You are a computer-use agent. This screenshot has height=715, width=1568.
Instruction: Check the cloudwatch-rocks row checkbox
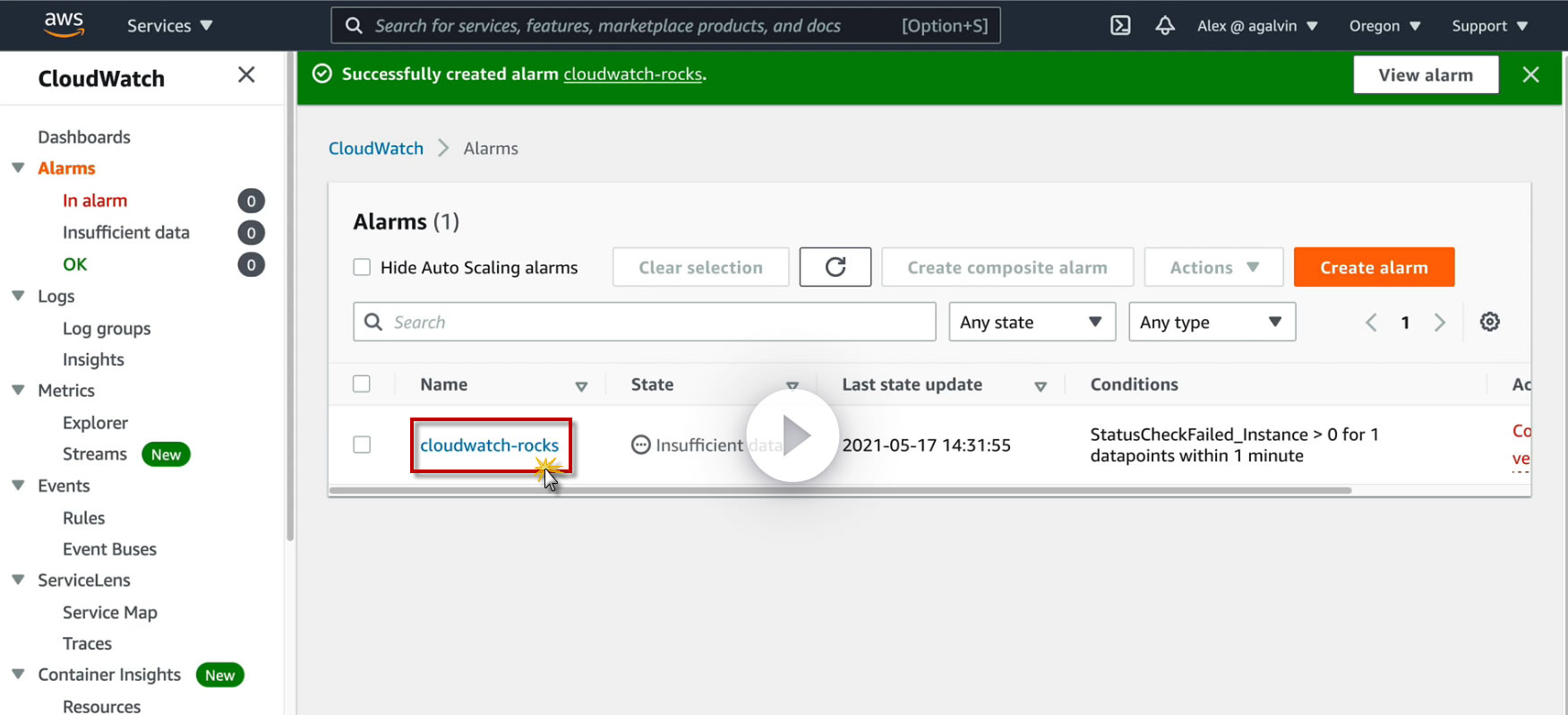coord(362,444)
